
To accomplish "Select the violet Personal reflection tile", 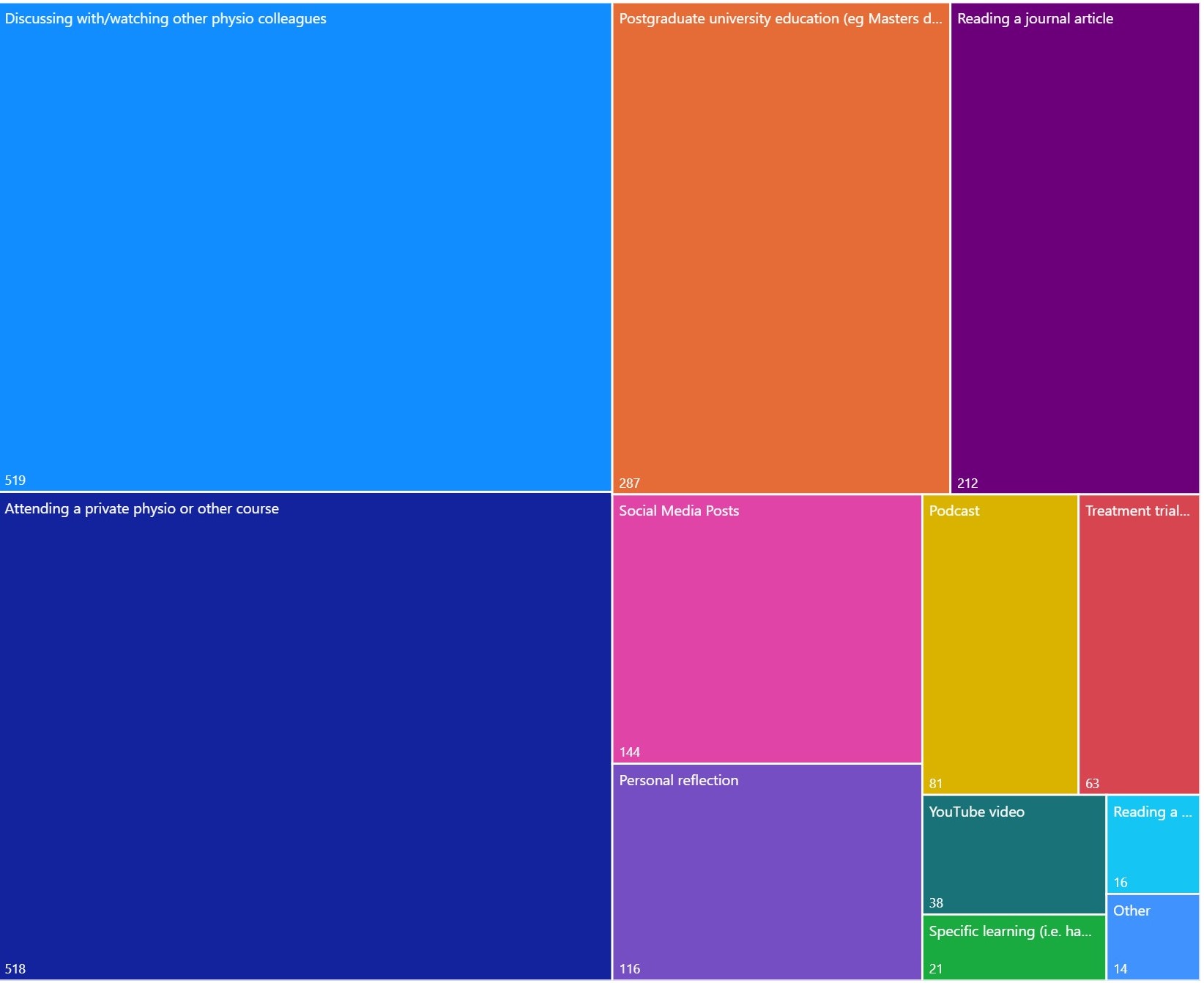I will click(x=767, y=872).
